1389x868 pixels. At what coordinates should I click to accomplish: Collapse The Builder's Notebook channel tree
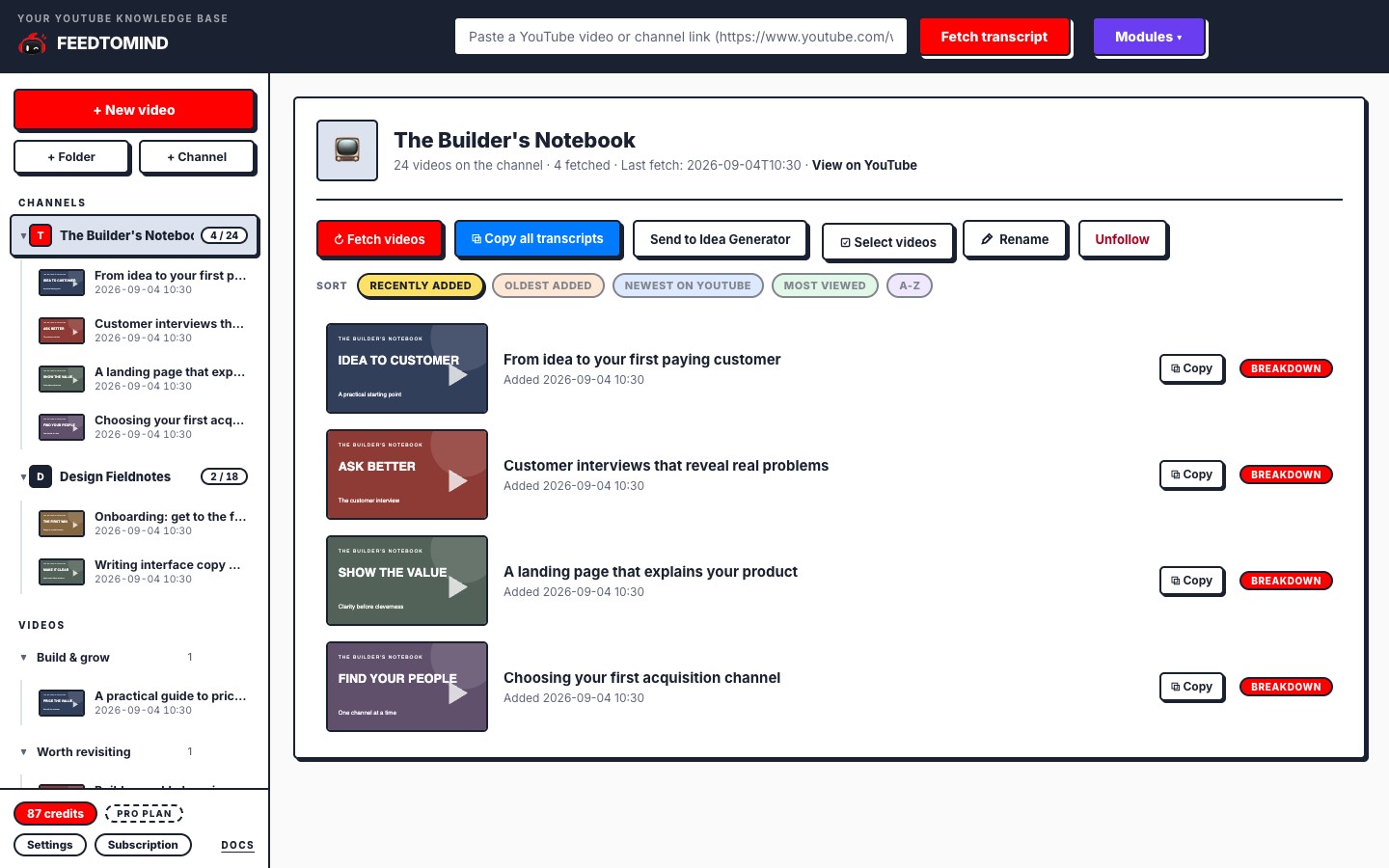pyautogui.click(x=23, y=236)
